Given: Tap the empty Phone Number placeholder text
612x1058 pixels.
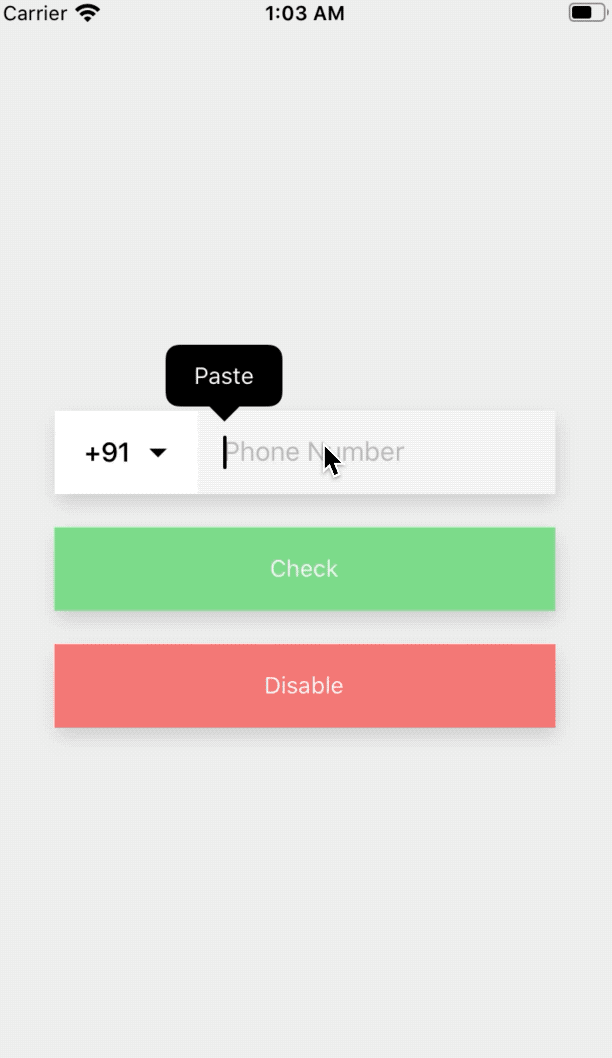Looking at the screenshot, I should pos(313,452).
